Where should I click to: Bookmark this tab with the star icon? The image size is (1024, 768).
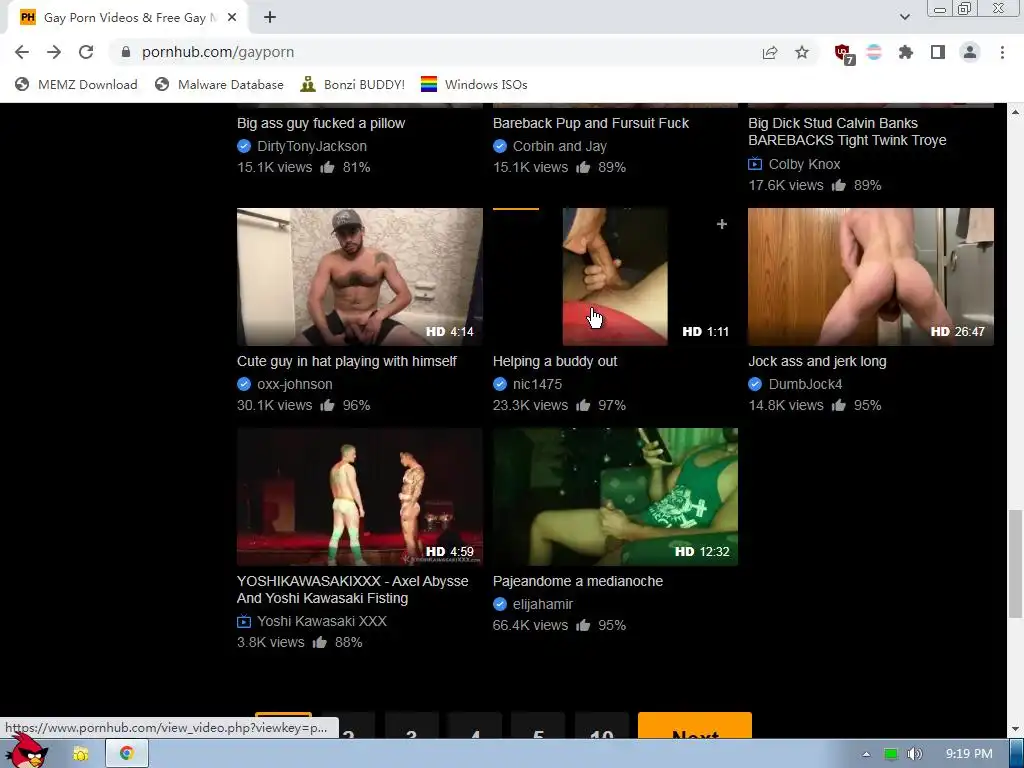point(802,52)
